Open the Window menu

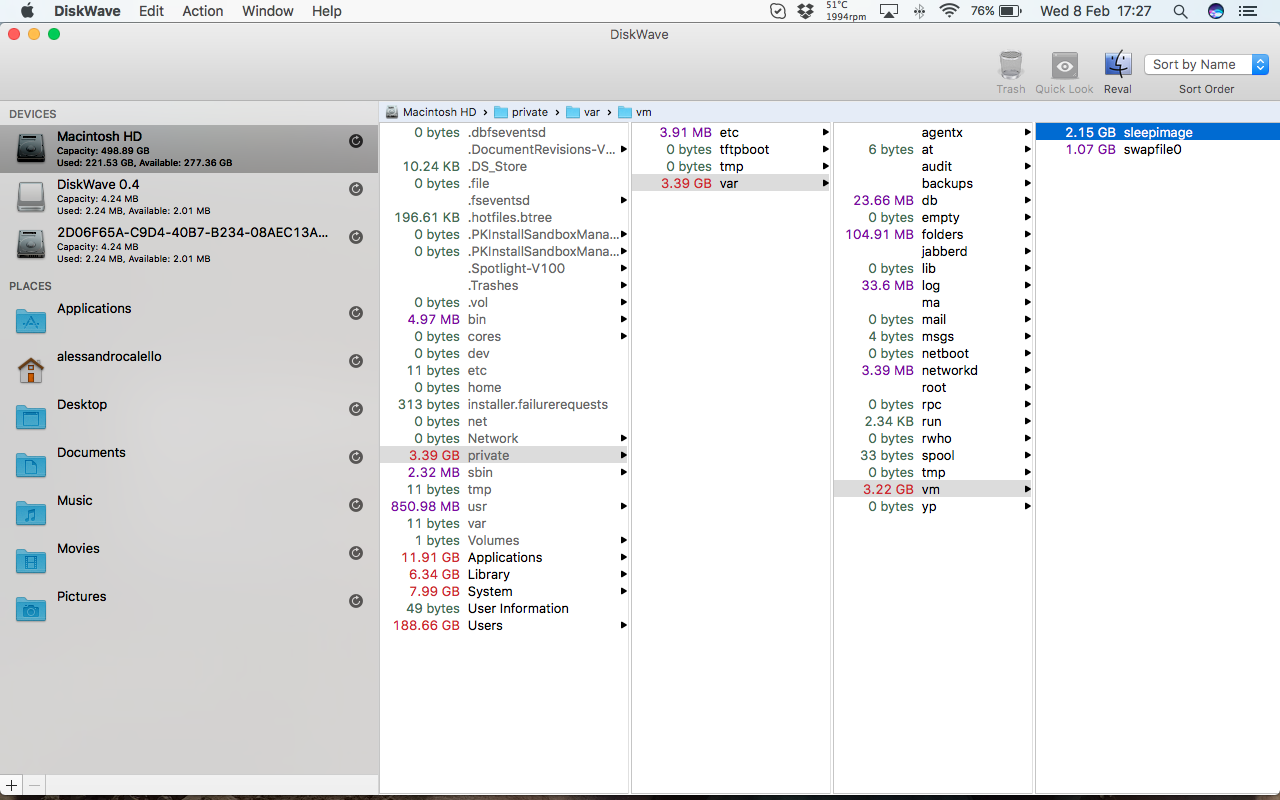[x=268, y=11]
